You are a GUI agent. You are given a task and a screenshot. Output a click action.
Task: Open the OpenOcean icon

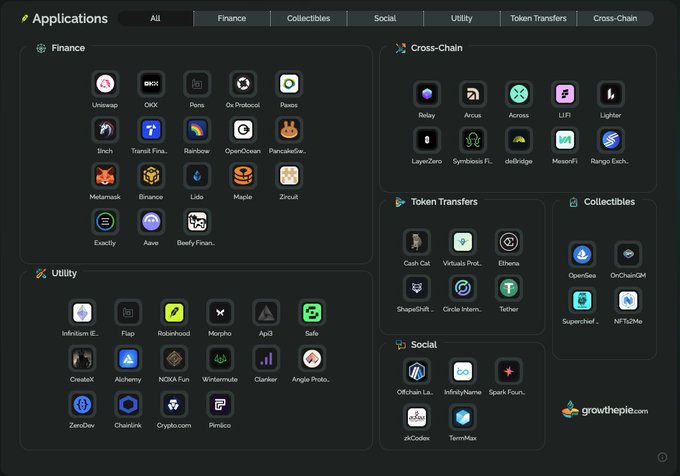coord(243,130)
